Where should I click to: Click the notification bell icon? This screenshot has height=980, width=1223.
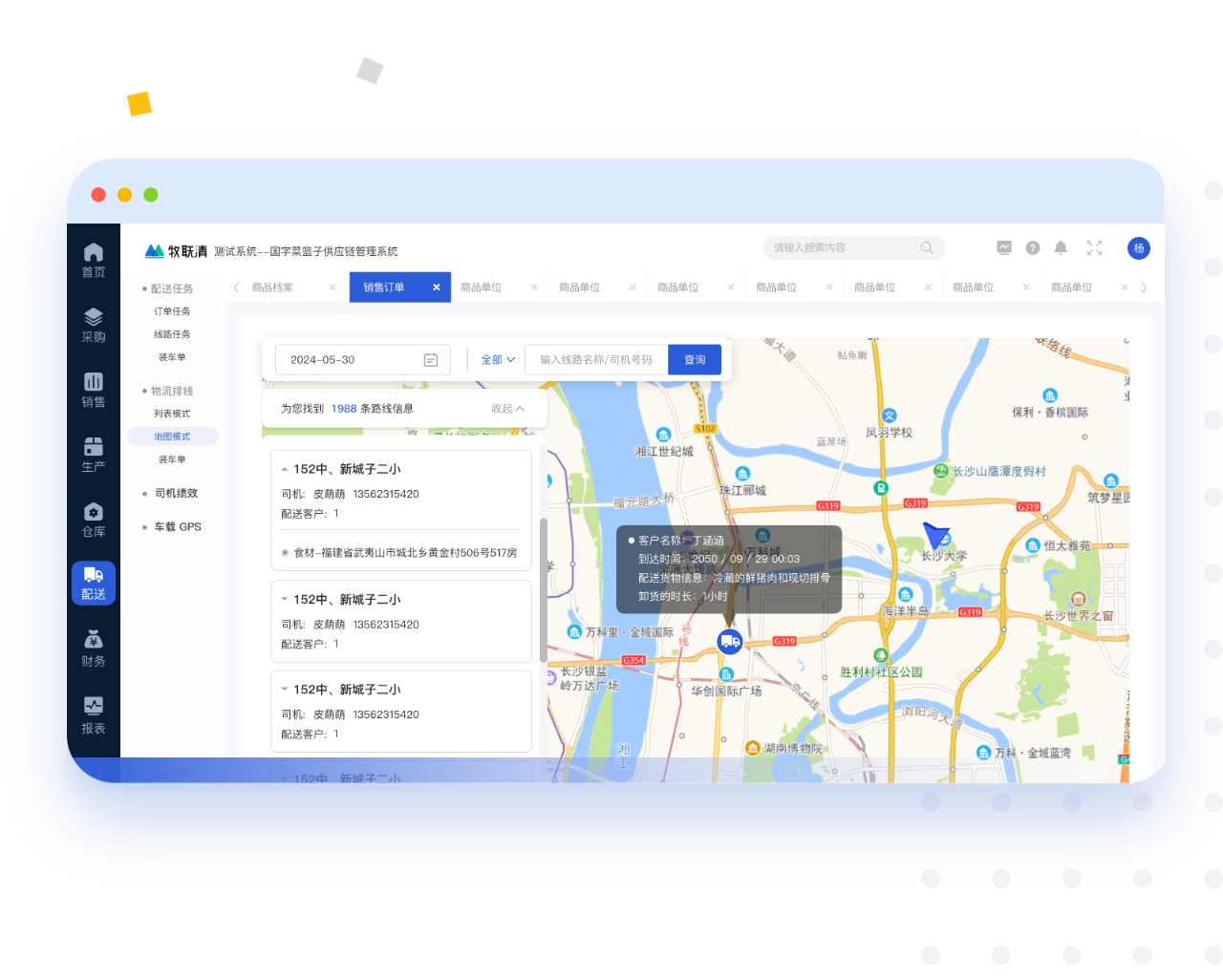pyautogui.click(x=1061, y=248)
